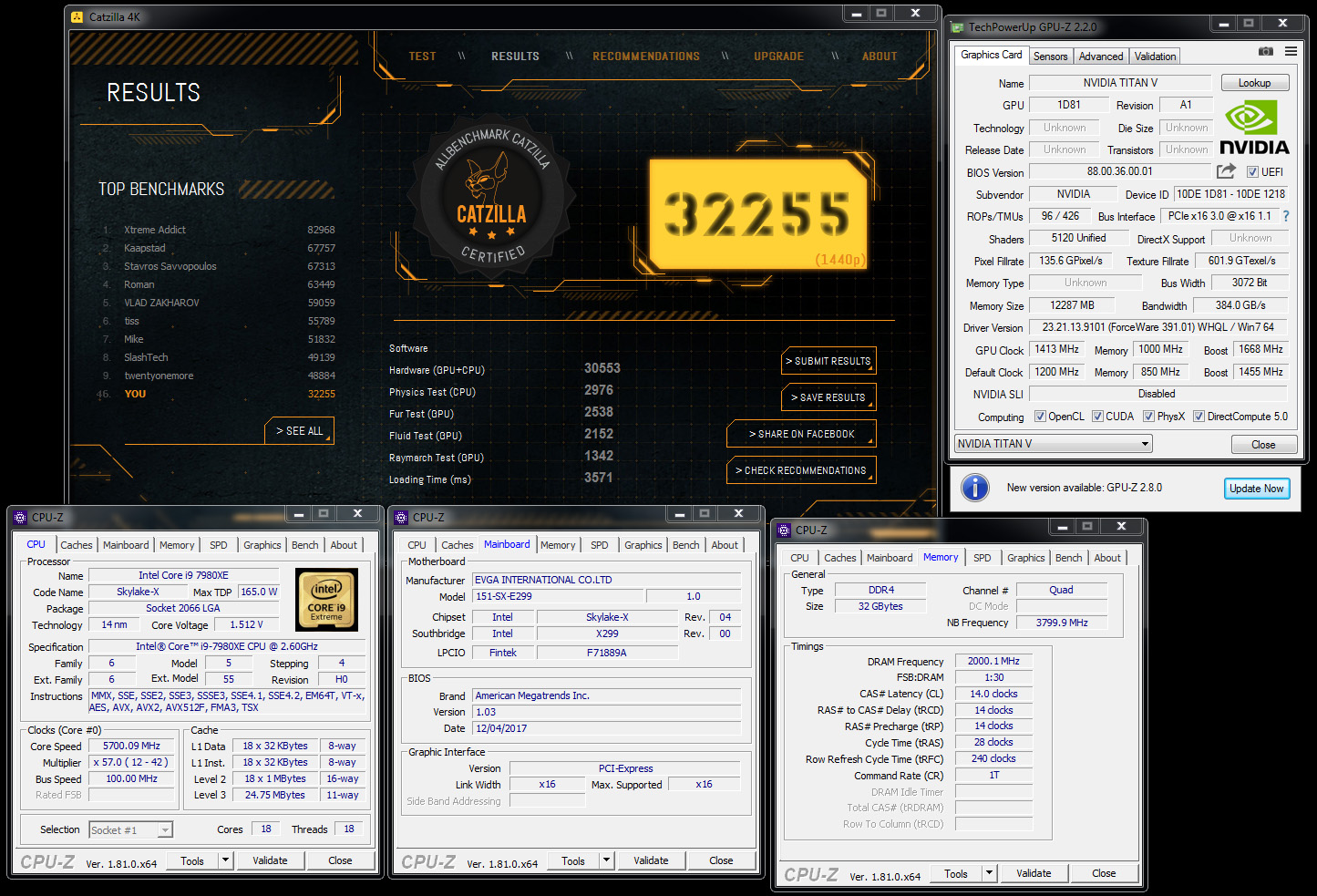Click the Close button in GPU-Z
Screen dimensions: 1317x896
1263,445
